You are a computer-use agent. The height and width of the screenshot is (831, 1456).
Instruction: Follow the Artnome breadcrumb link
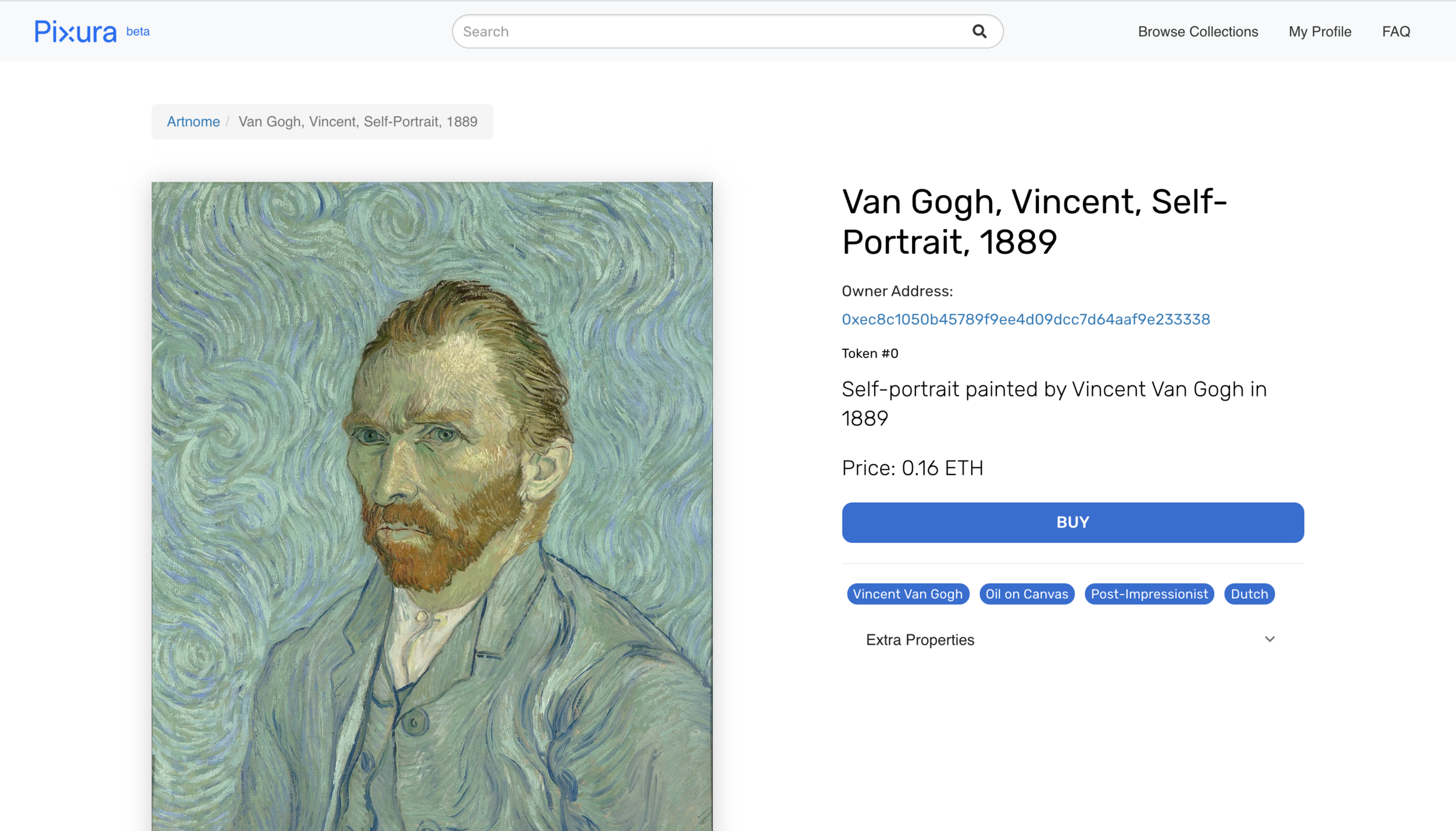coord(193,122)
